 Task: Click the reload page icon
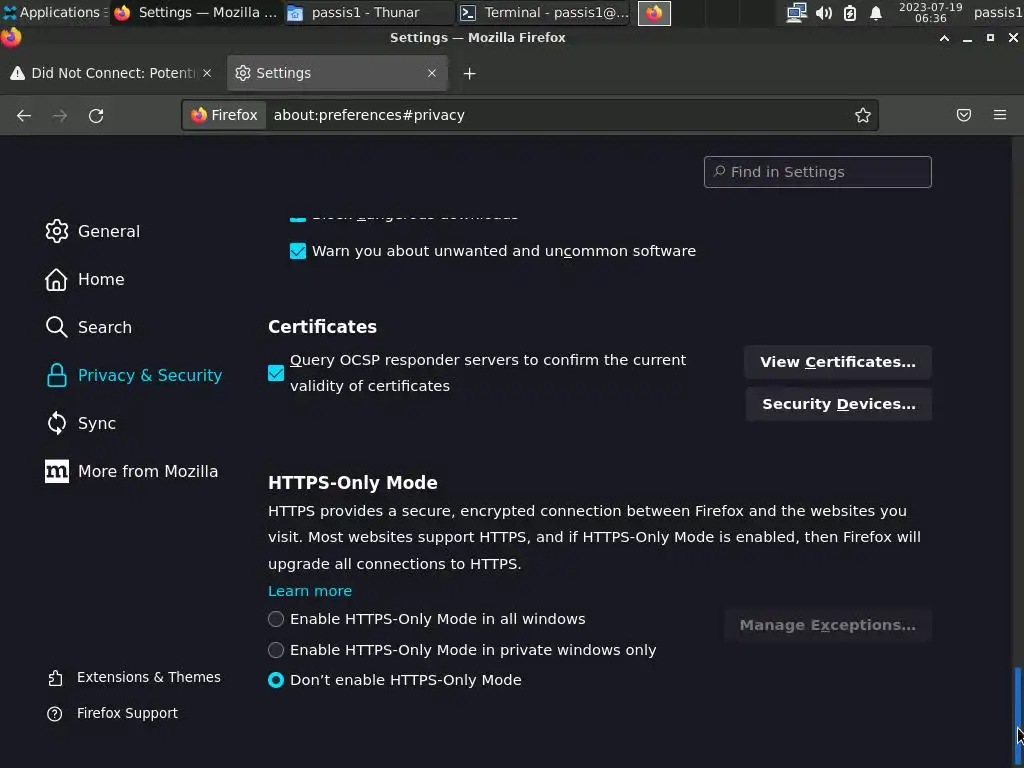(x=96, y=116)
